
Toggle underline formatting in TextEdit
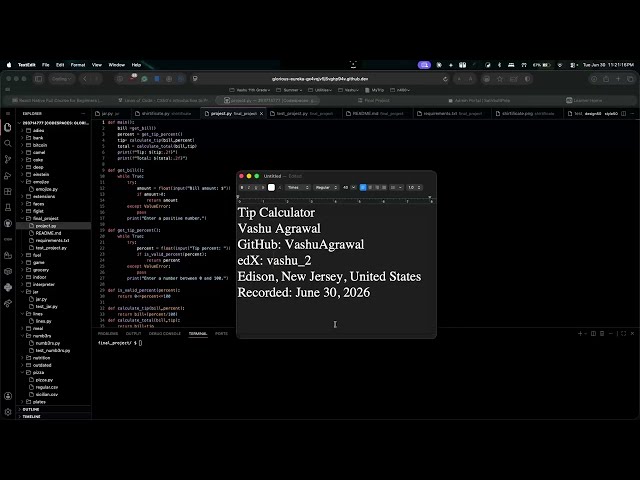tap(256, 187)
